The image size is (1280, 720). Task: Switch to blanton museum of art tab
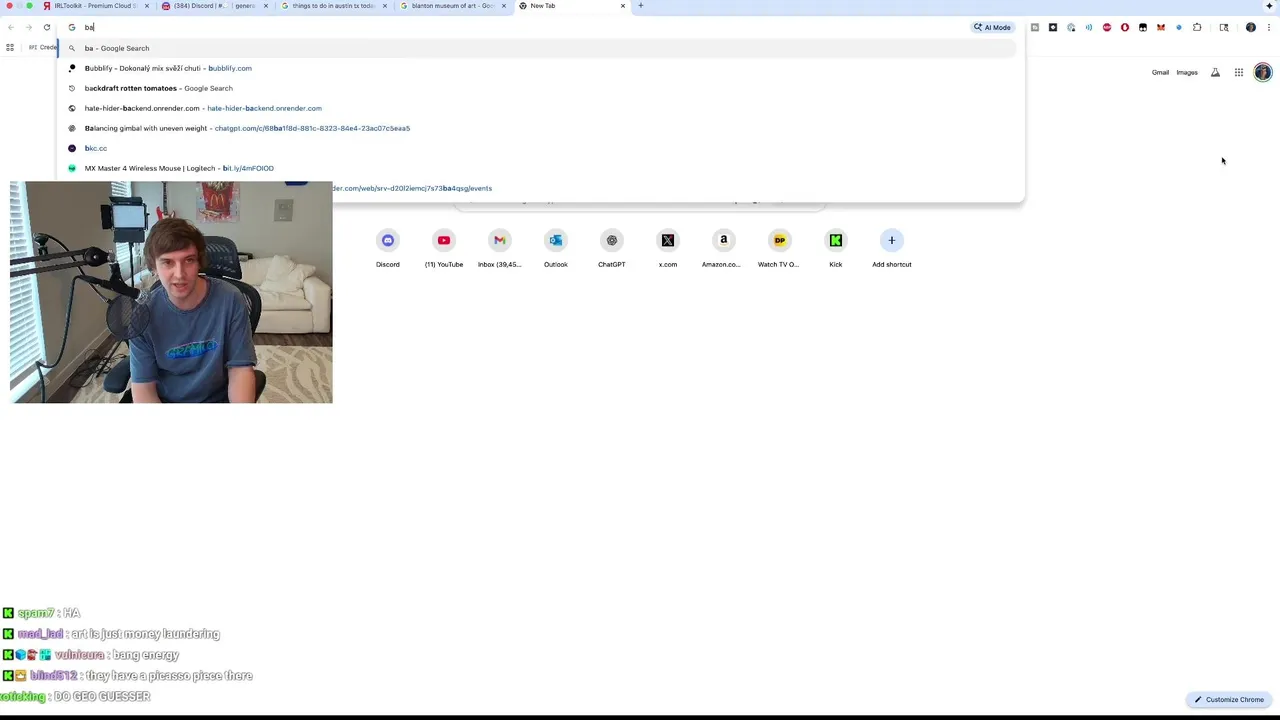pyautogui.click(x=452, y=6)
